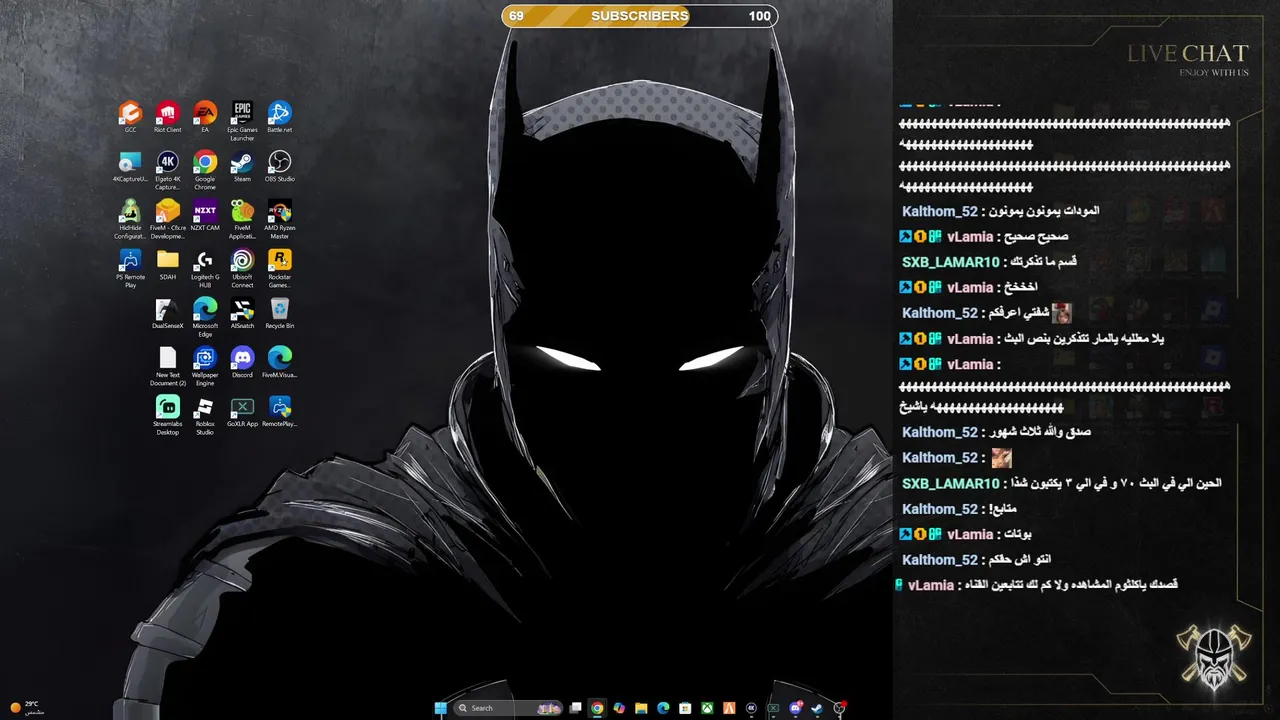Open Microsoft Store from the taskbar
1280x720 pixels.
click(x=685, y=708)
